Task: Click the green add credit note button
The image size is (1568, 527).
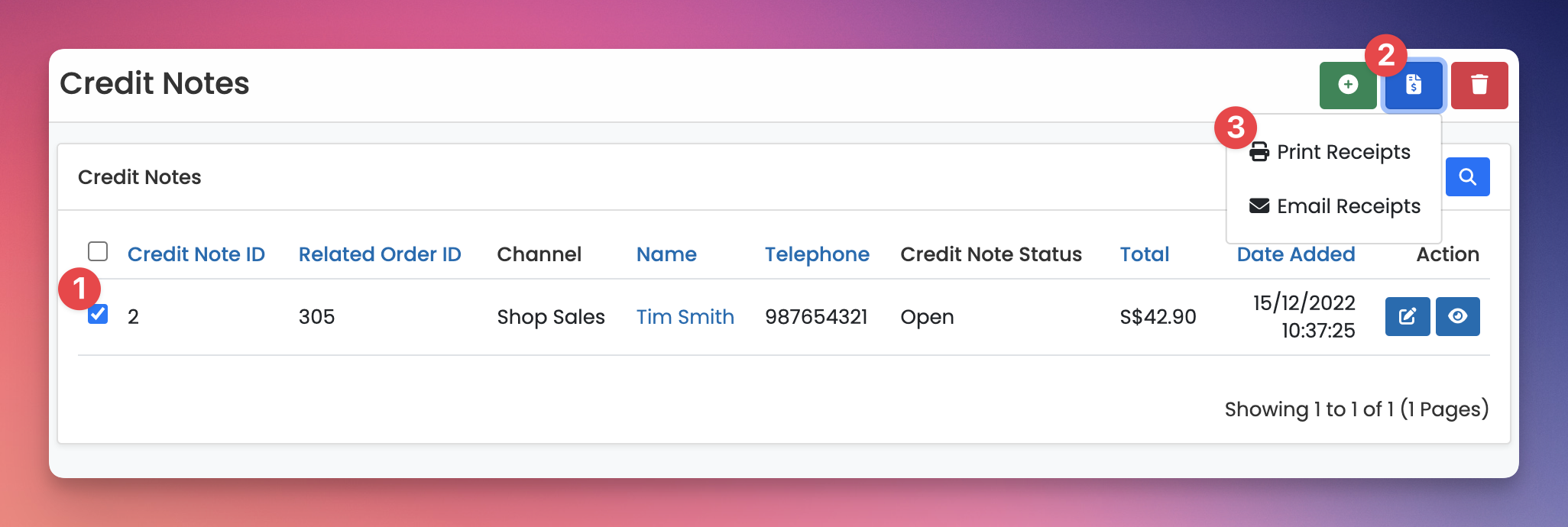Action: tap(1348, 85)
